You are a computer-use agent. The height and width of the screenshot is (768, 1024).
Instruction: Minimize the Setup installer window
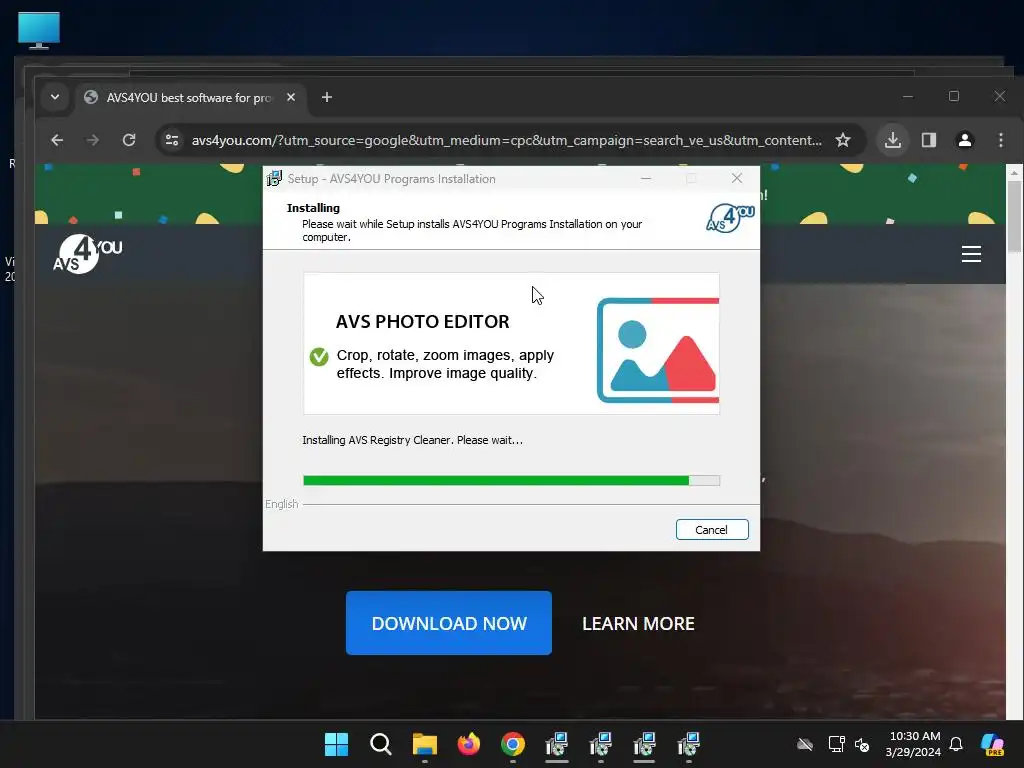646,178
